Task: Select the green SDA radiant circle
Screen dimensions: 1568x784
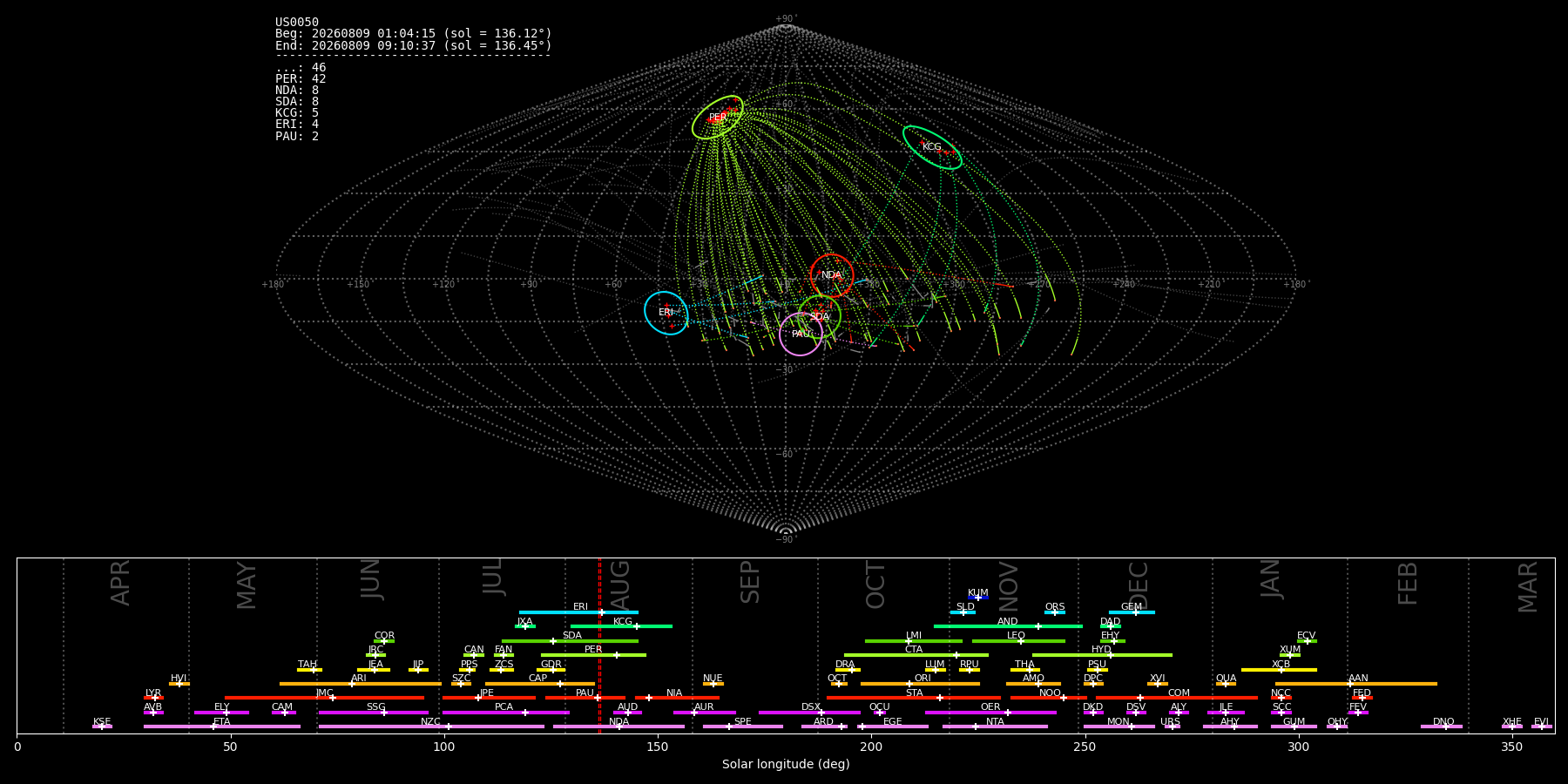Action: [x=820, y=317]
